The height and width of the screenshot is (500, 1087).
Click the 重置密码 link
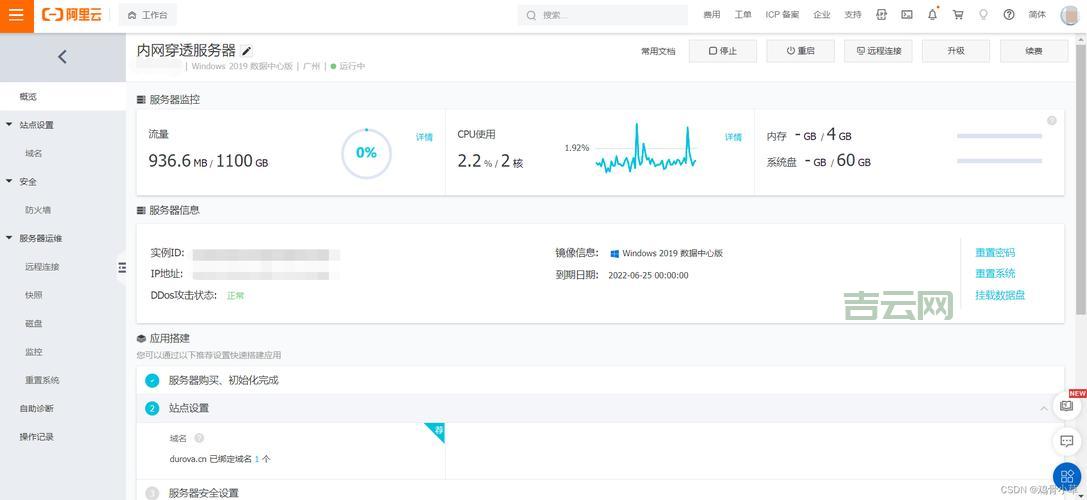tap(994, 253)
